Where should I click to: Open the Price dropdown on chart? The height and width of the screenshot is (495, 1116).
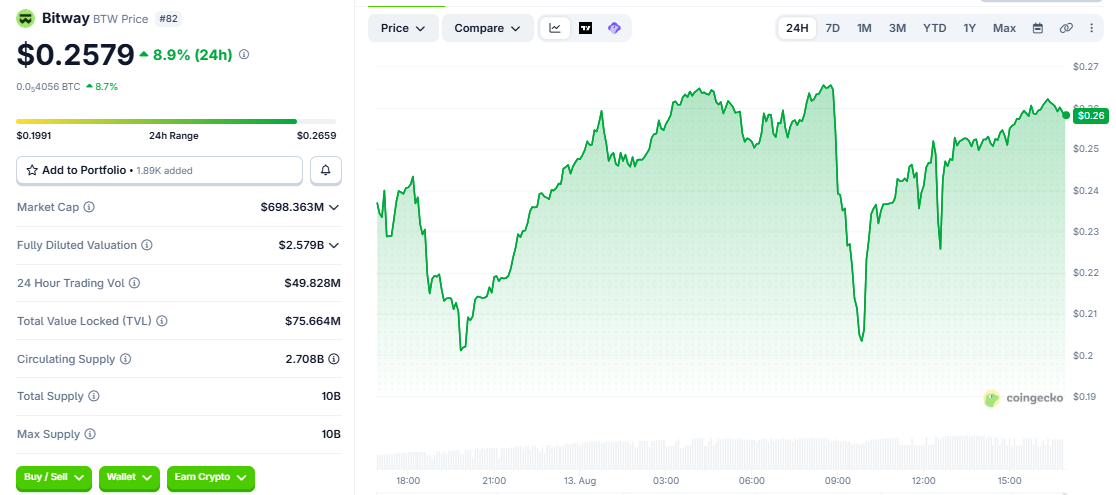[x=403, y=28]
